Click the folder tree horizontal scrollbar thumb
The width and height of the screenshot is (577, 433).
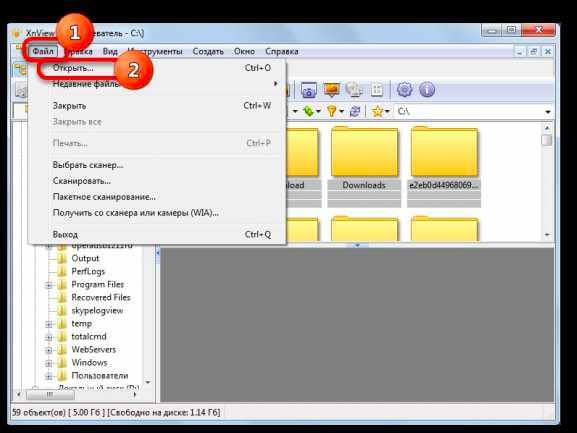[x=50, y=395]
